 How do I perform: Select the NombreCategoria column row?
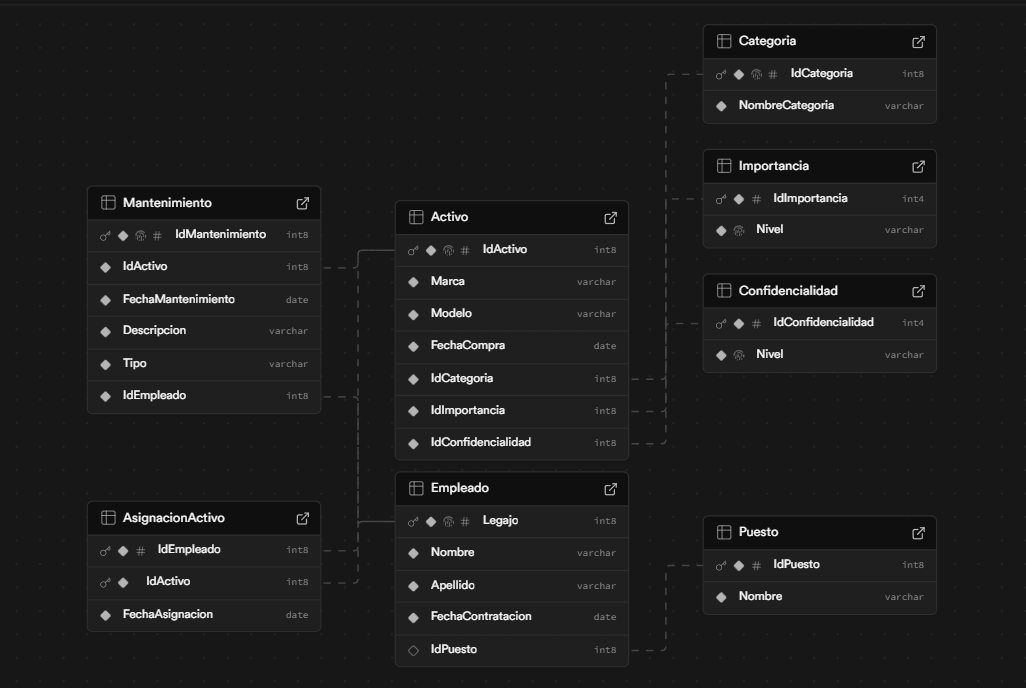click(786, 105)
